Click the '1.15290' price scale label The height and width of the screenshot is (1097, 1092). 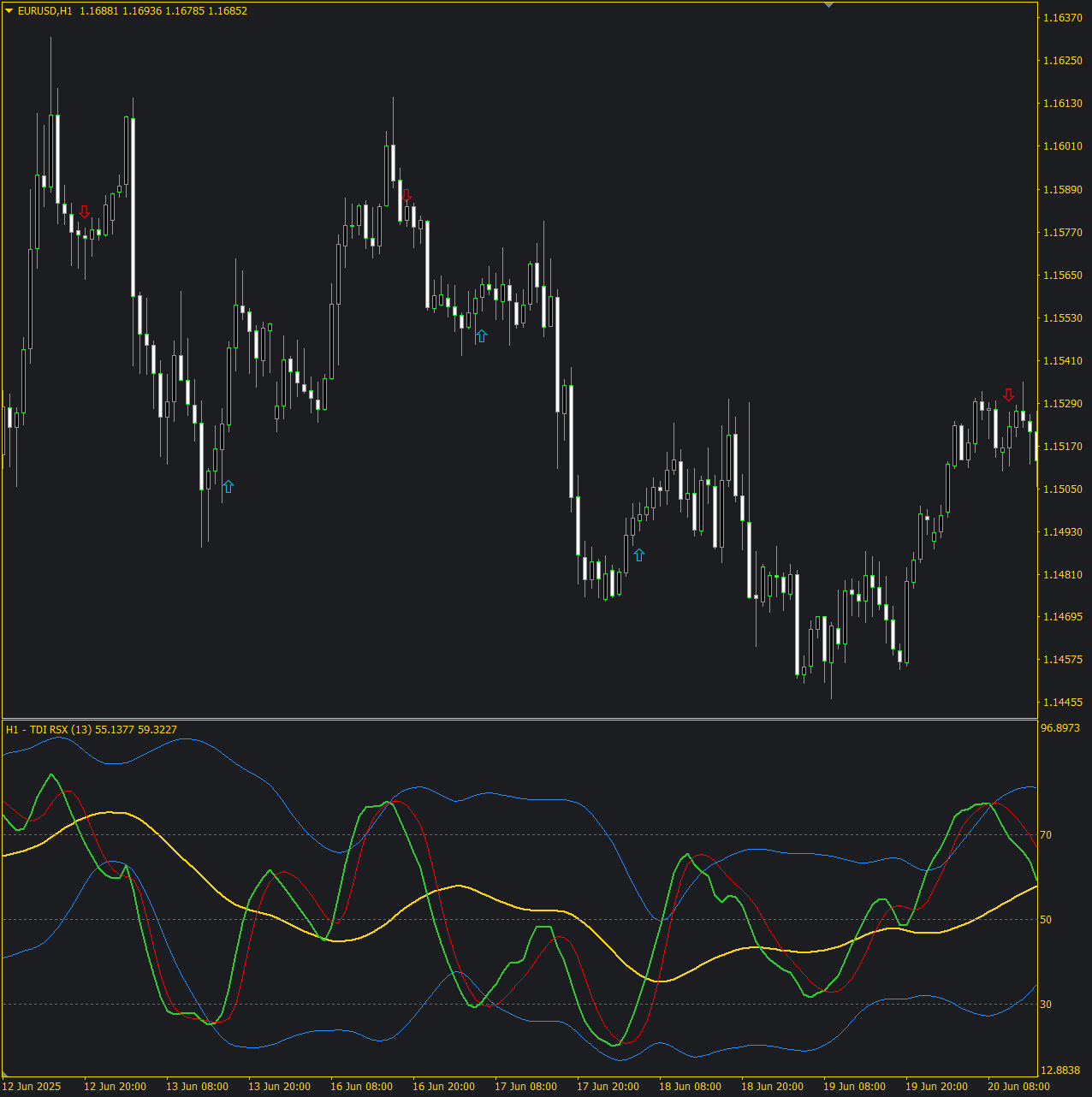(x=1062, y=403)
